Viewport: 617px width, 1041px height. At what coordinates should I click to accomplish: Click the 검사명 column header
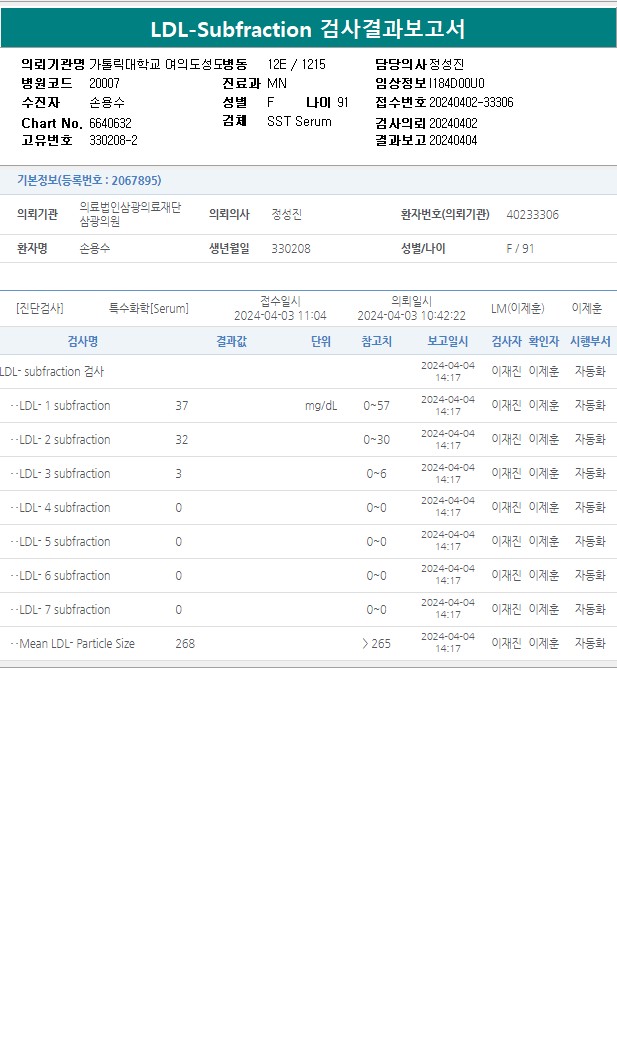(83, 341)
